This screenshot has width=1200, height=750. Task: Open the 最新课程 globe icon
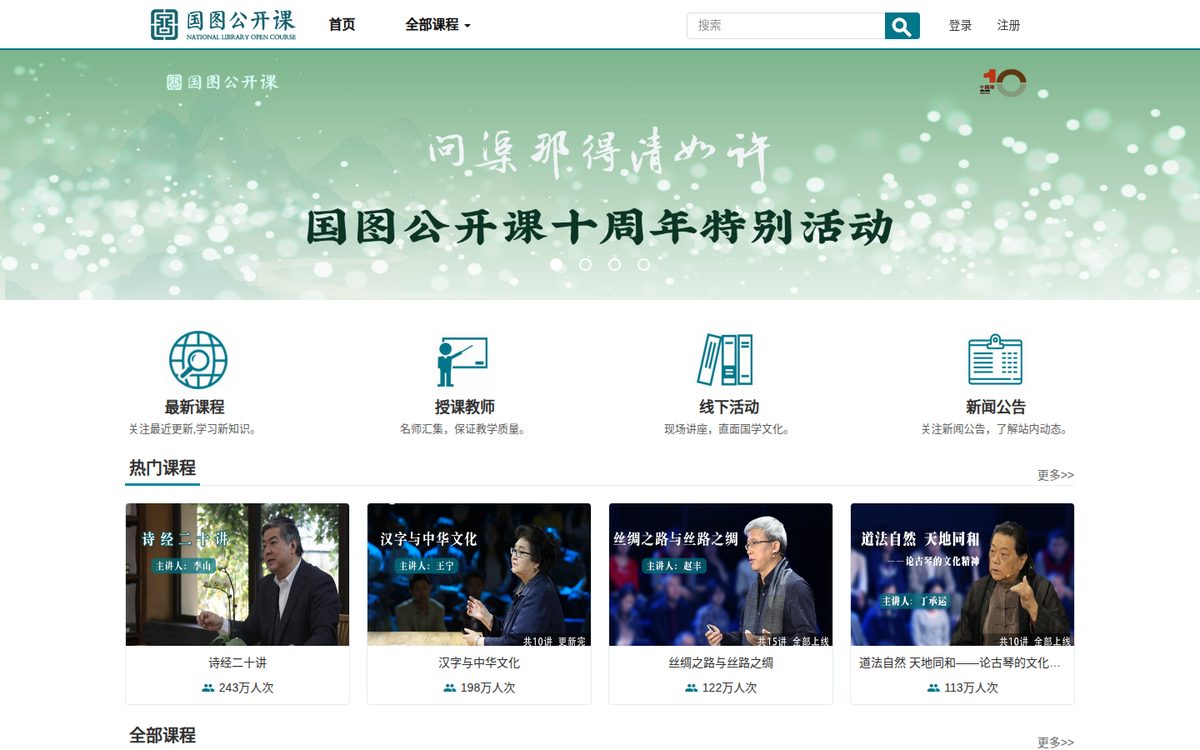tap(198, 360)
